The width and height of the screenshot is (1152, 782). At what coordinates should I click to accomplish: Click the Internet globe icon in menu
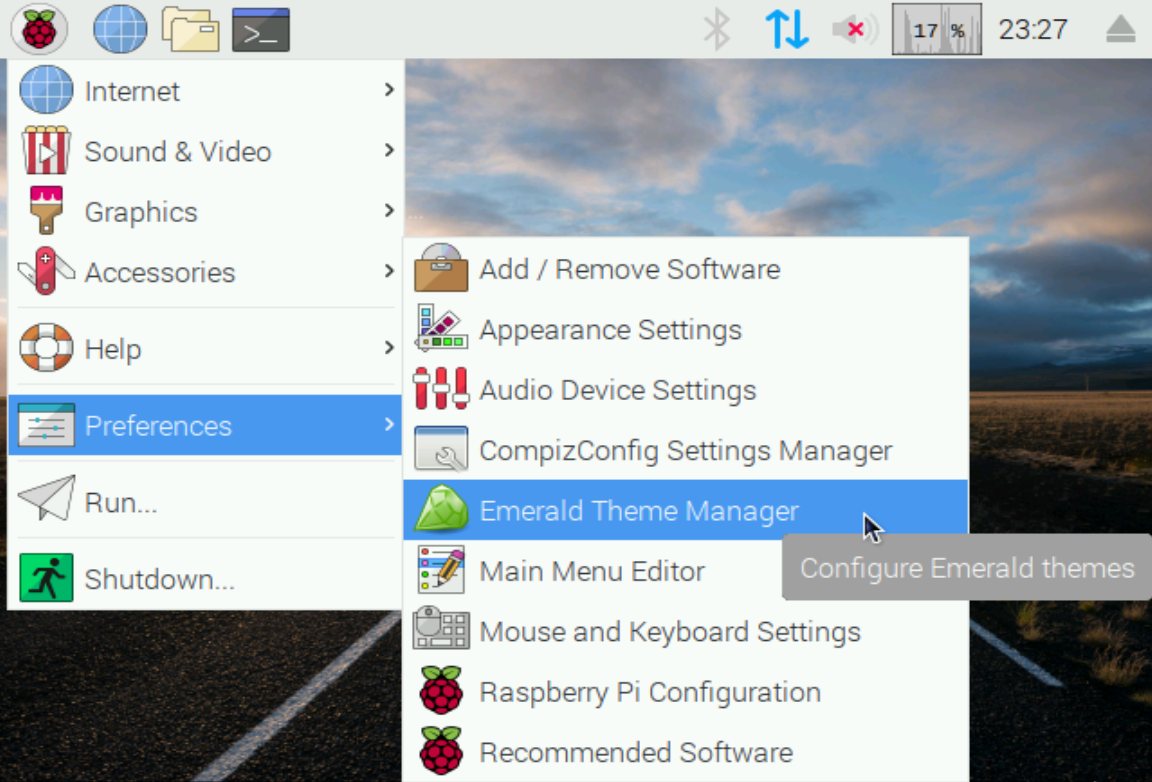(46, 90)
